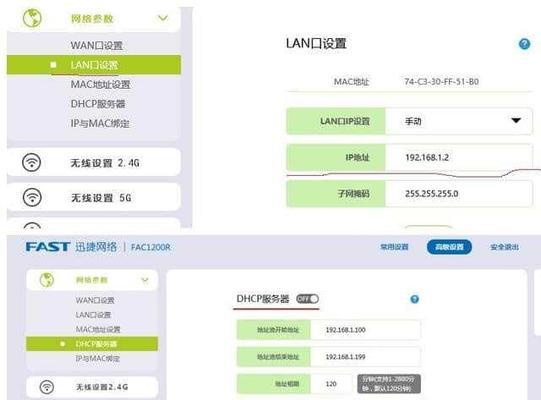Collapse bottom 网络参数 chevron

pyautogui.click(x=145, y=280)
